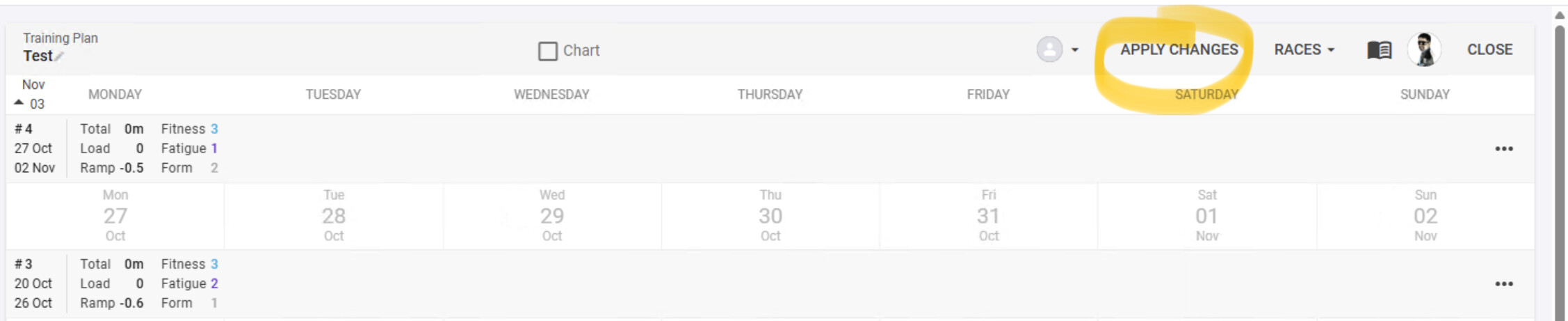The height and width of the screenshot is (321, 1568).
Task: Select the Mon 27 Oct day cell
Action: pyautogui.click(x=115, y=216)
